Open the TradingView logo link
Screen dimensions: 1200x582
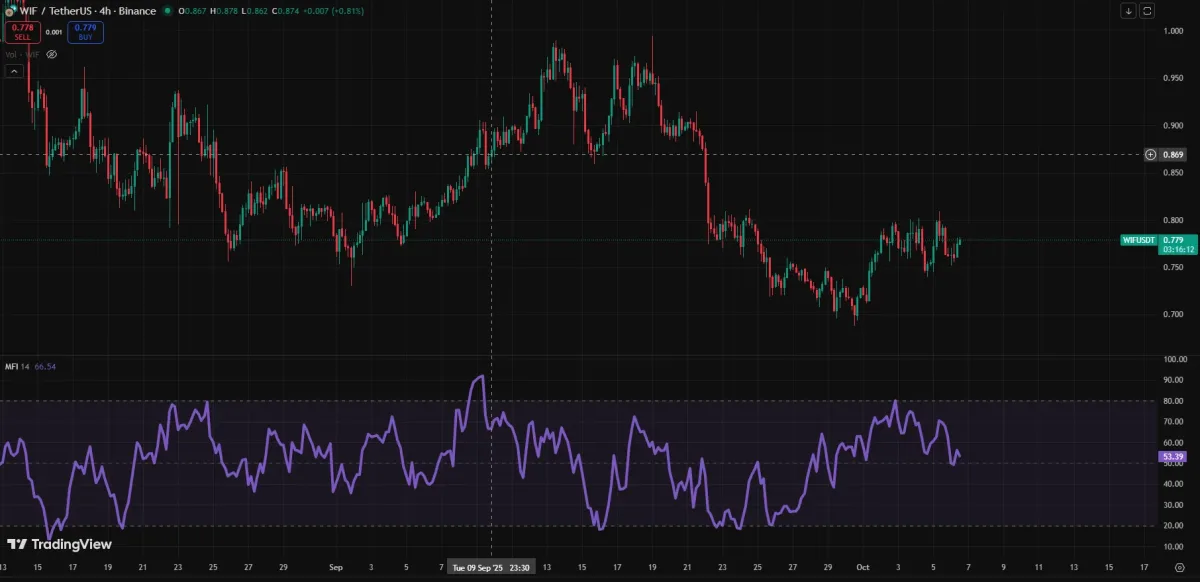58,544
